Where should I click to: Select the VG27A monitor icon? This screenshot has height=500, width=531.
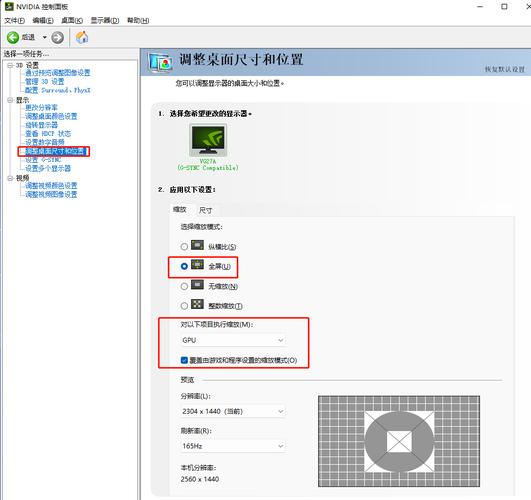pyautogui.click(x=208, y=140)
